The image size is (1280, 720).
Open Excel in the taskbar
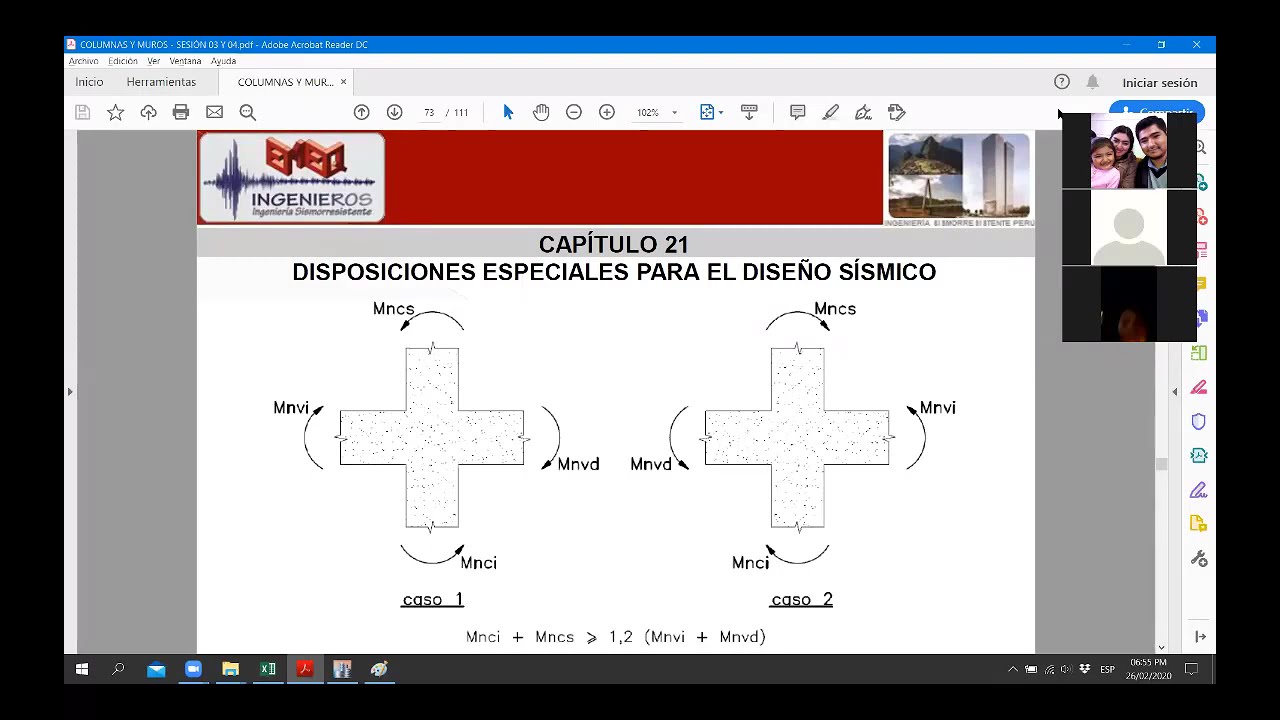(x=268, y=669)
